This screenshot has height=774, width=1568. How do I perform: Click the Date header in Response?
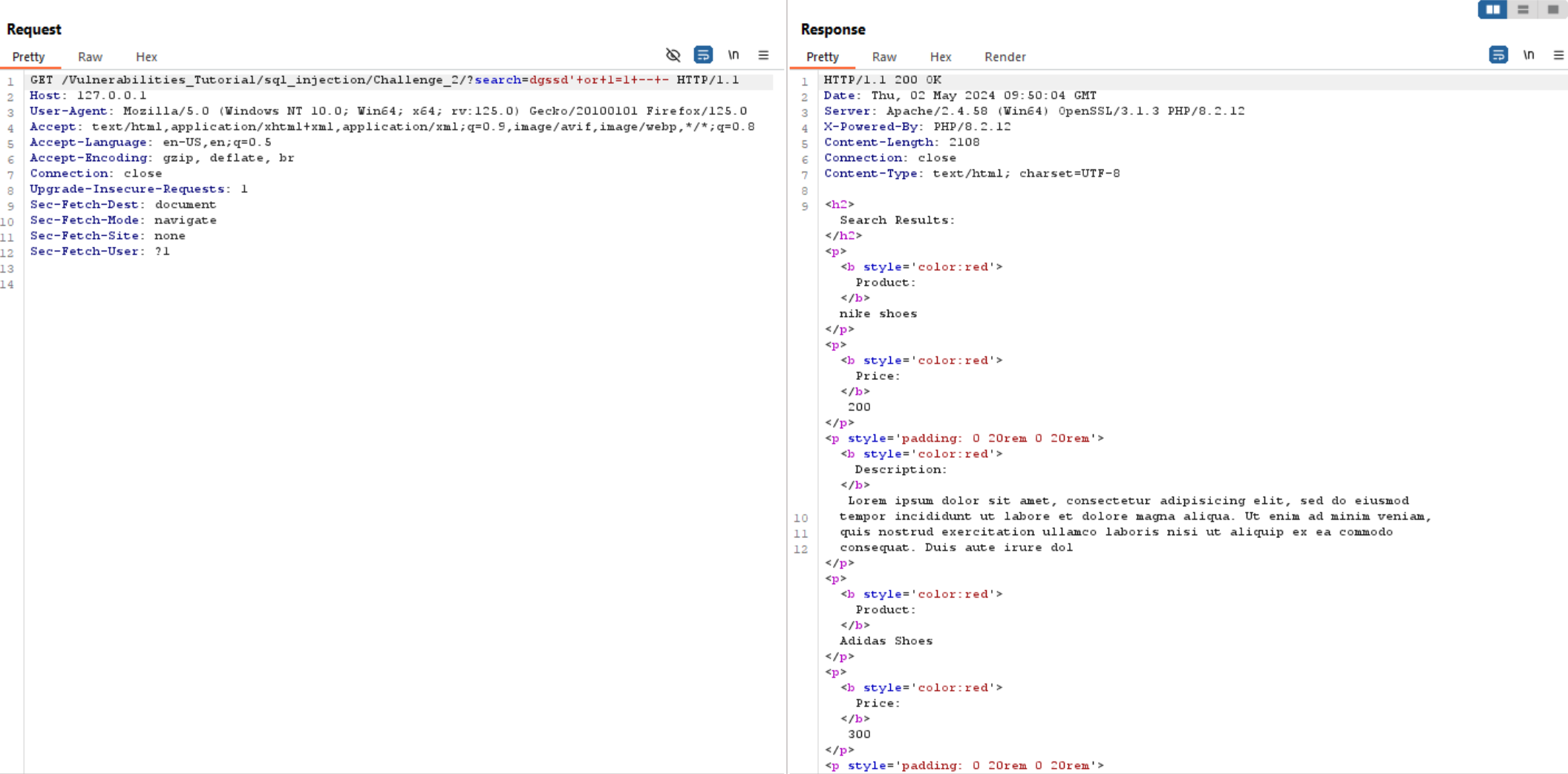pyautogui.click(x=960, y=96)
